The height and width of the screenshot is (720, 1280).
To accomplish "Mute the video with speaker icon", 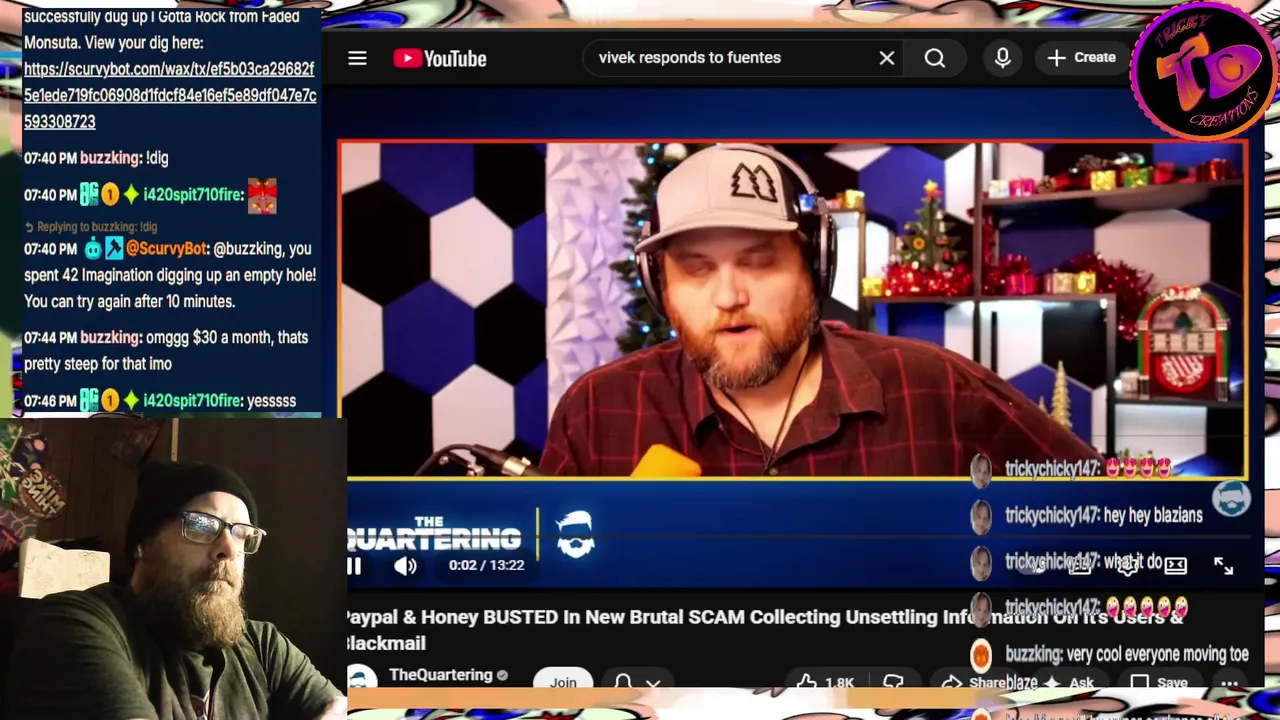I will coord(405,566).
